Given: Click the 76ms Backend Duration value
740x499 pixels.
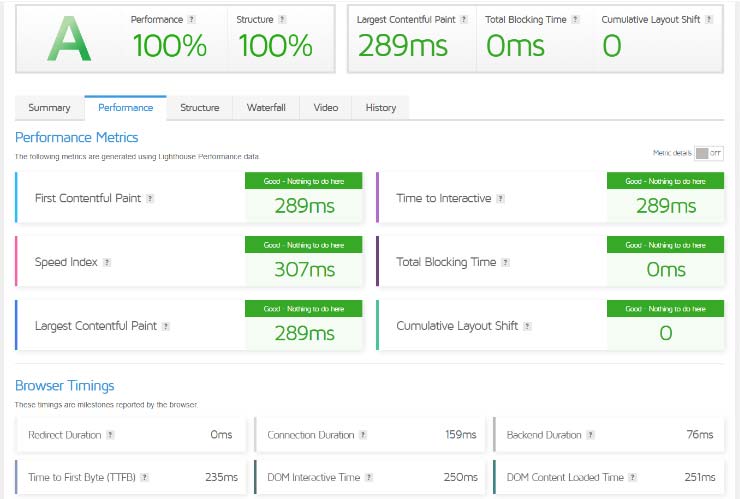Looking at the screenshot, I should click(700, 434).
